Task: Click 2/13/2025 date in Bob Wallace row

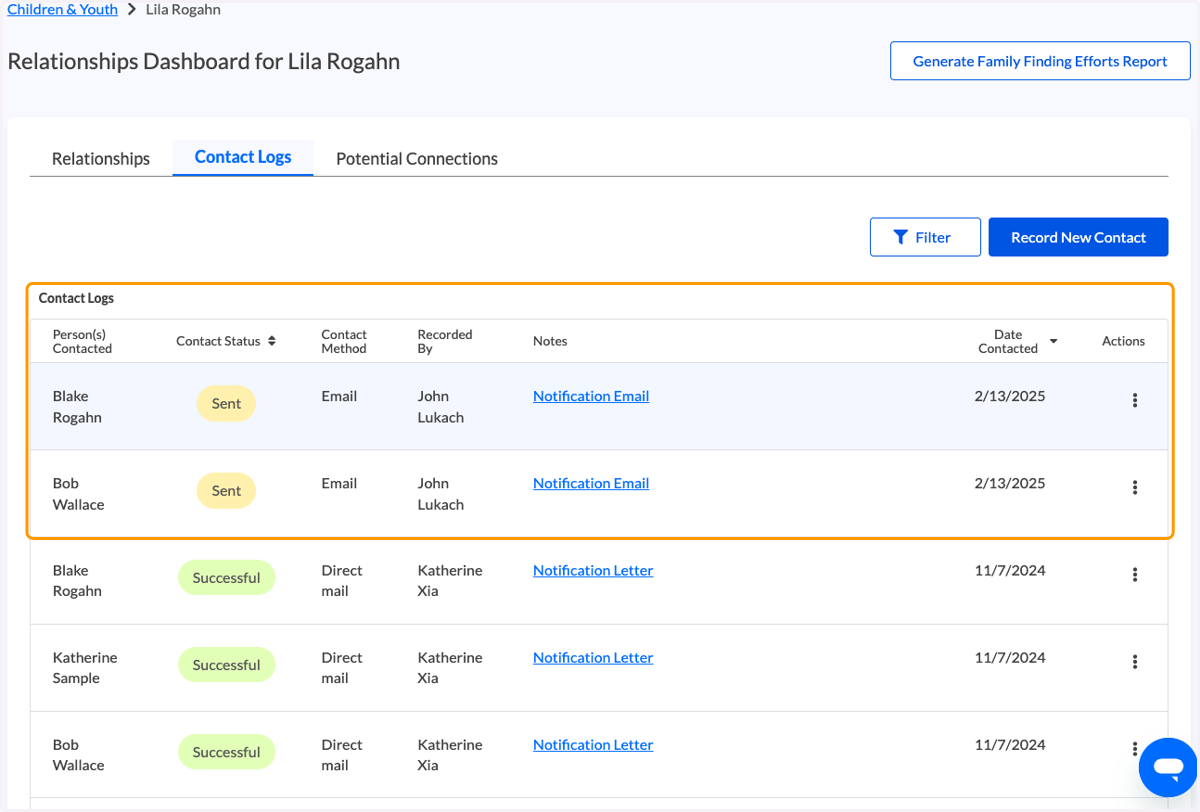Action: click(1009, 483)
